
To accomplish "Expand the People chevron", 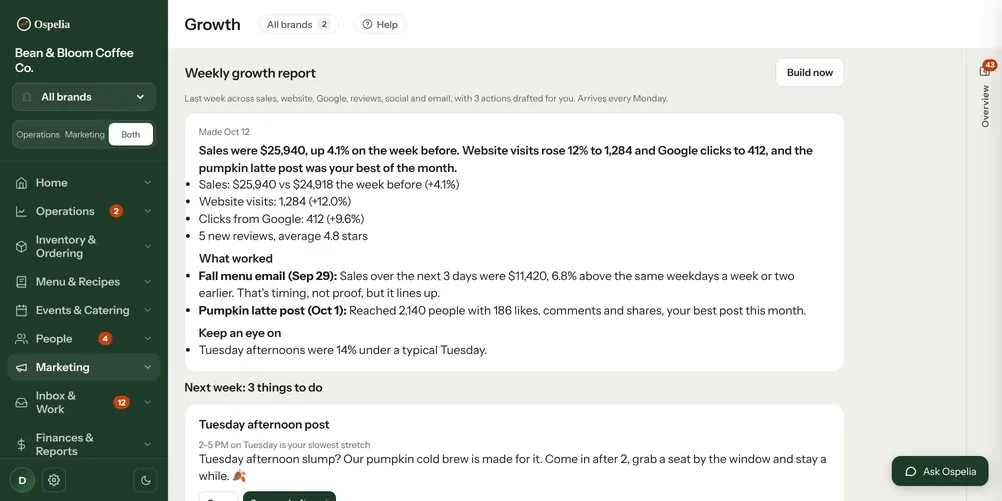I will point(148,339).
